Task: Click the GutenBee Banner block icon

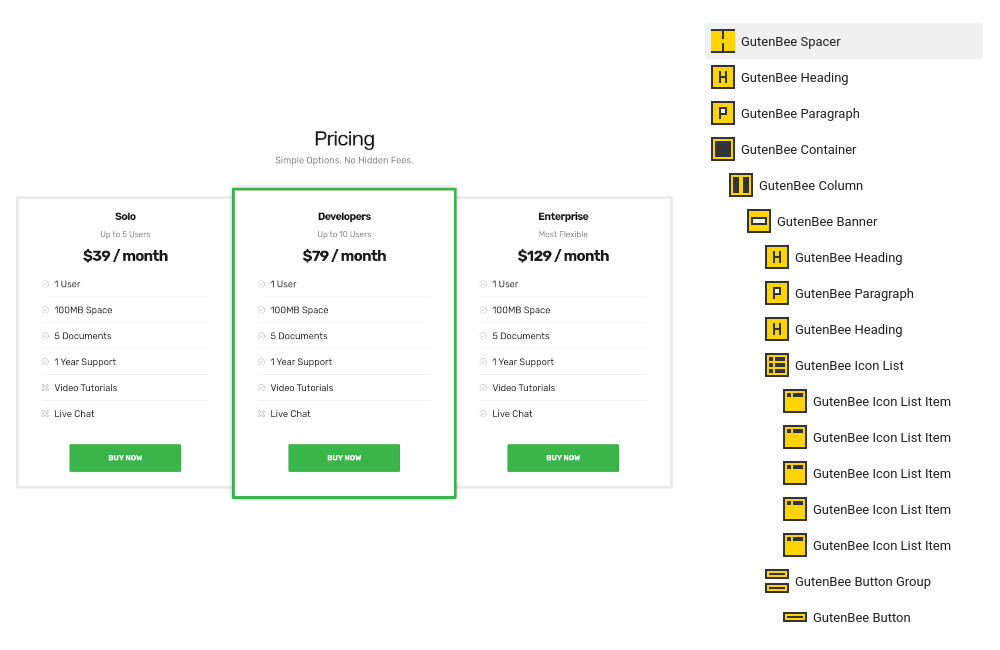Action: [x=758, y=221]
